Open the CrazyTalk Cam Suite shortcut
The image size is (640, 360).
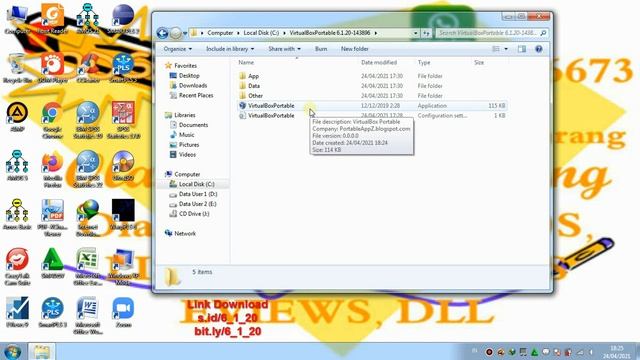coord(17,267)
